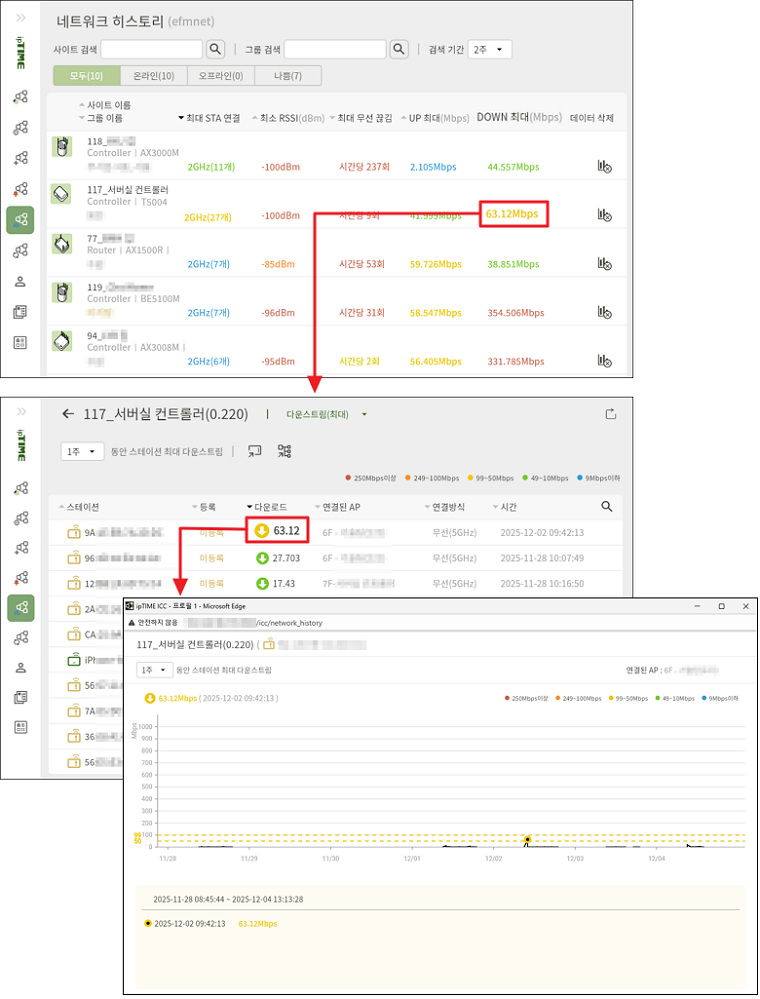Click the 250Mbps이상 red legend dot on the detail page
This screenshot has width=760, height=999.
[x=348, y=478]
